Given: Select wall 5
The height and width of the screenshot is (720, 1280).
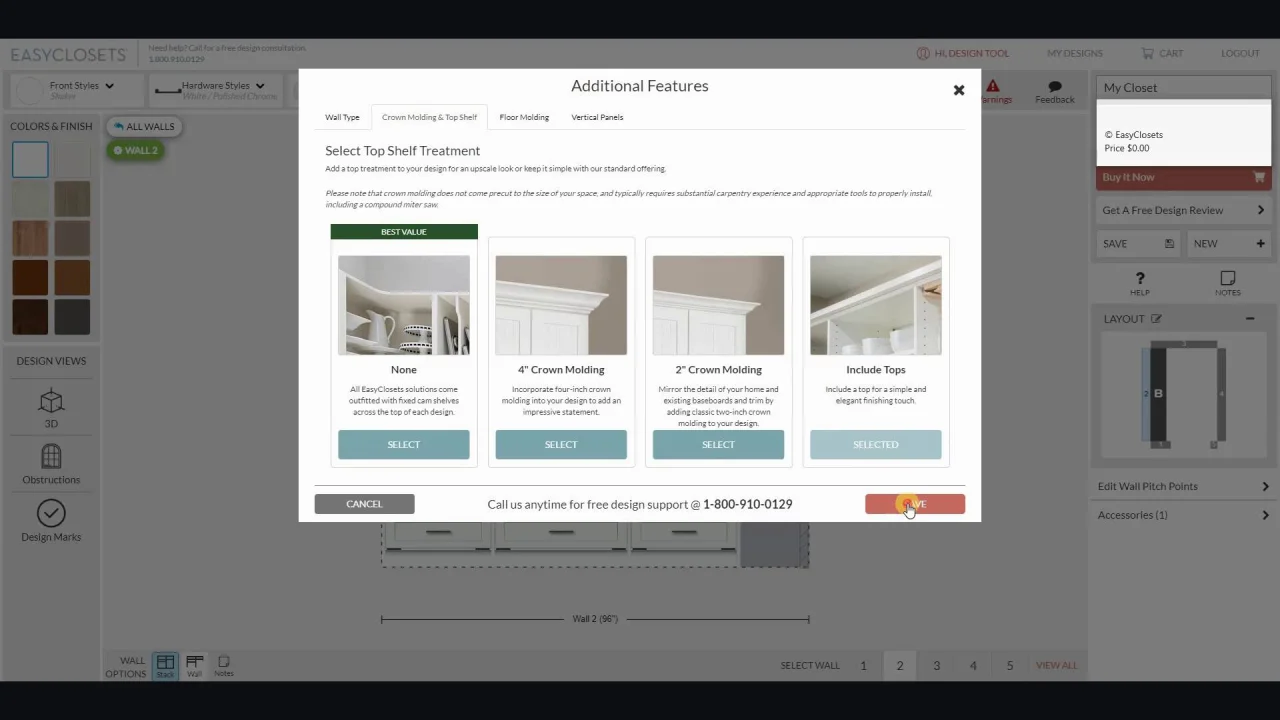Looking at the screenshot, I should tap(1010, 666).
